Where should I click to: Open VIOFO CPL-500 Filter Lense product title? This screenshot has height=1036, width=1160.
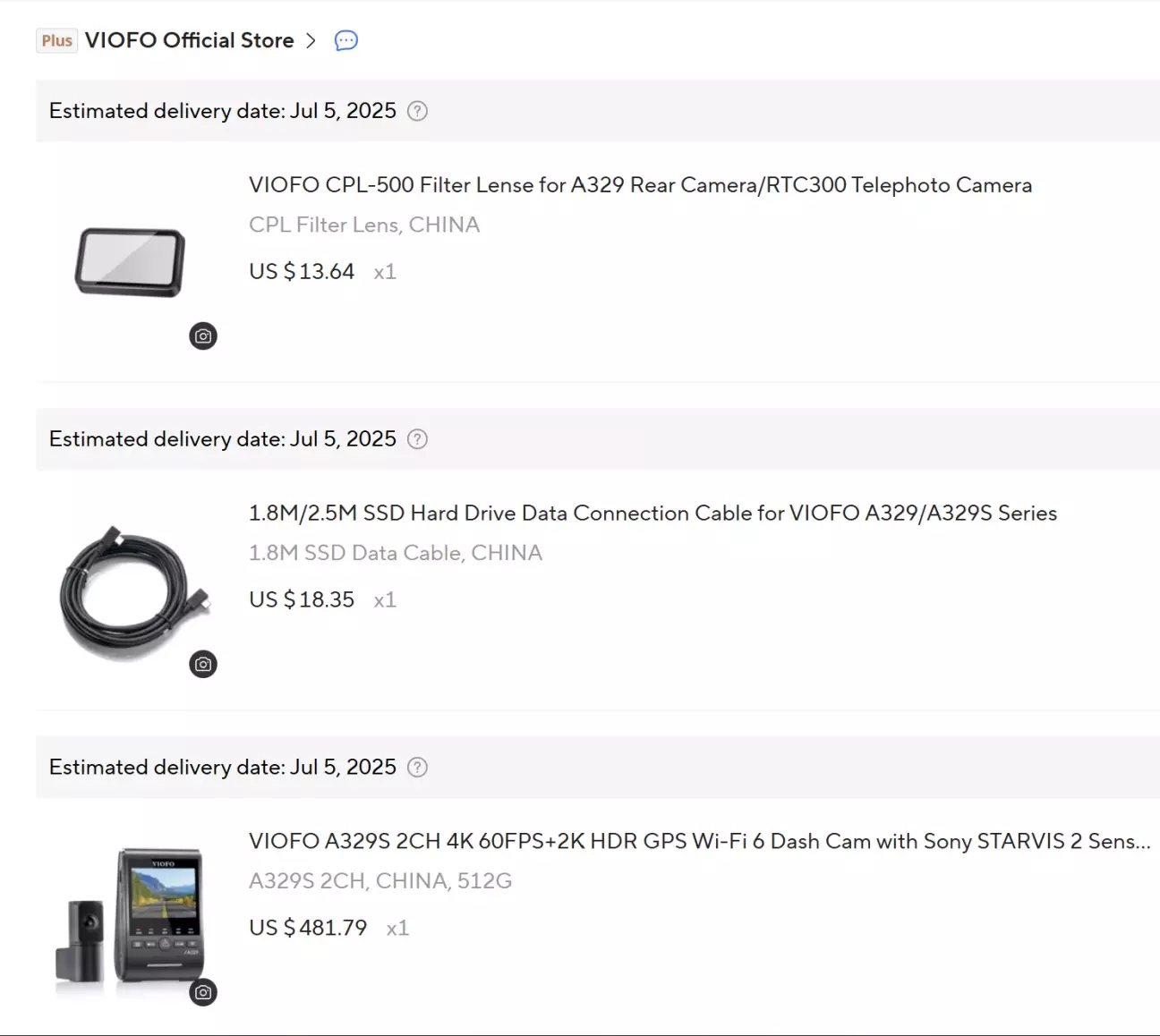[640, 185]
